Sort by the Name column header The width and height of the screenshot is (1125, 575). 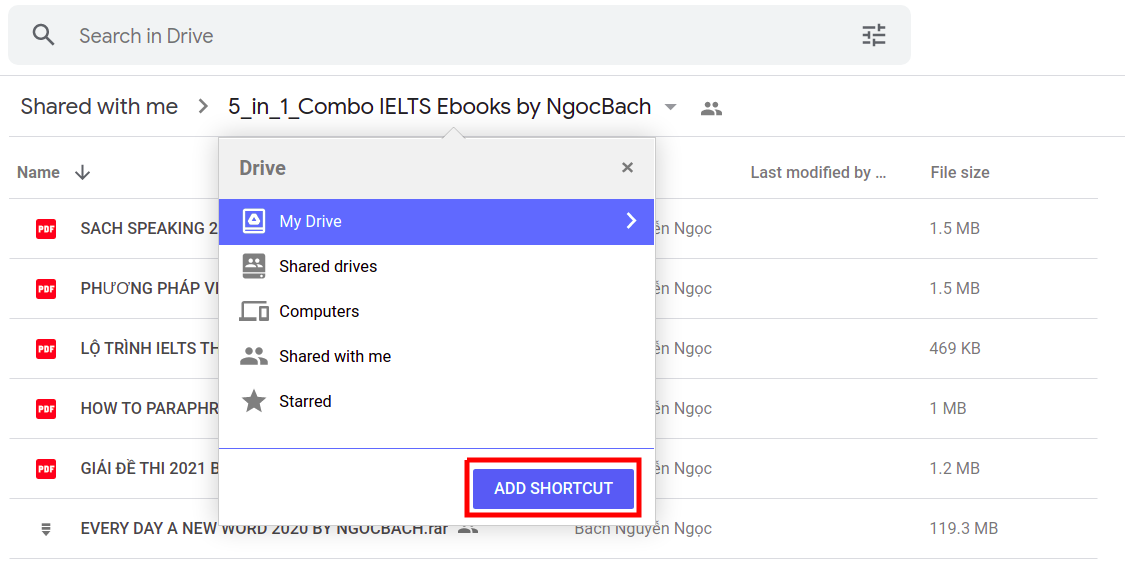[x=38, y=172]
